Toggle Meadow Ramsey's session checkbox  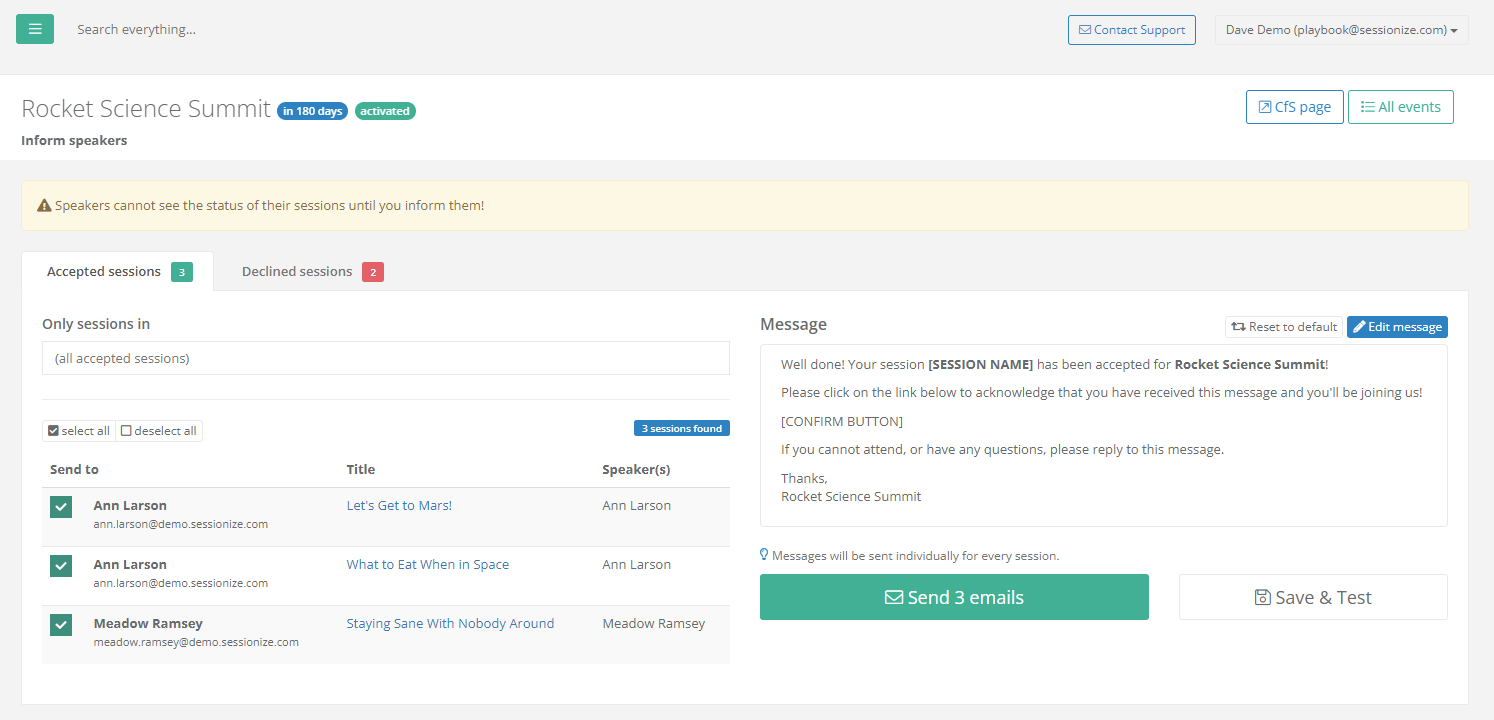61,625
